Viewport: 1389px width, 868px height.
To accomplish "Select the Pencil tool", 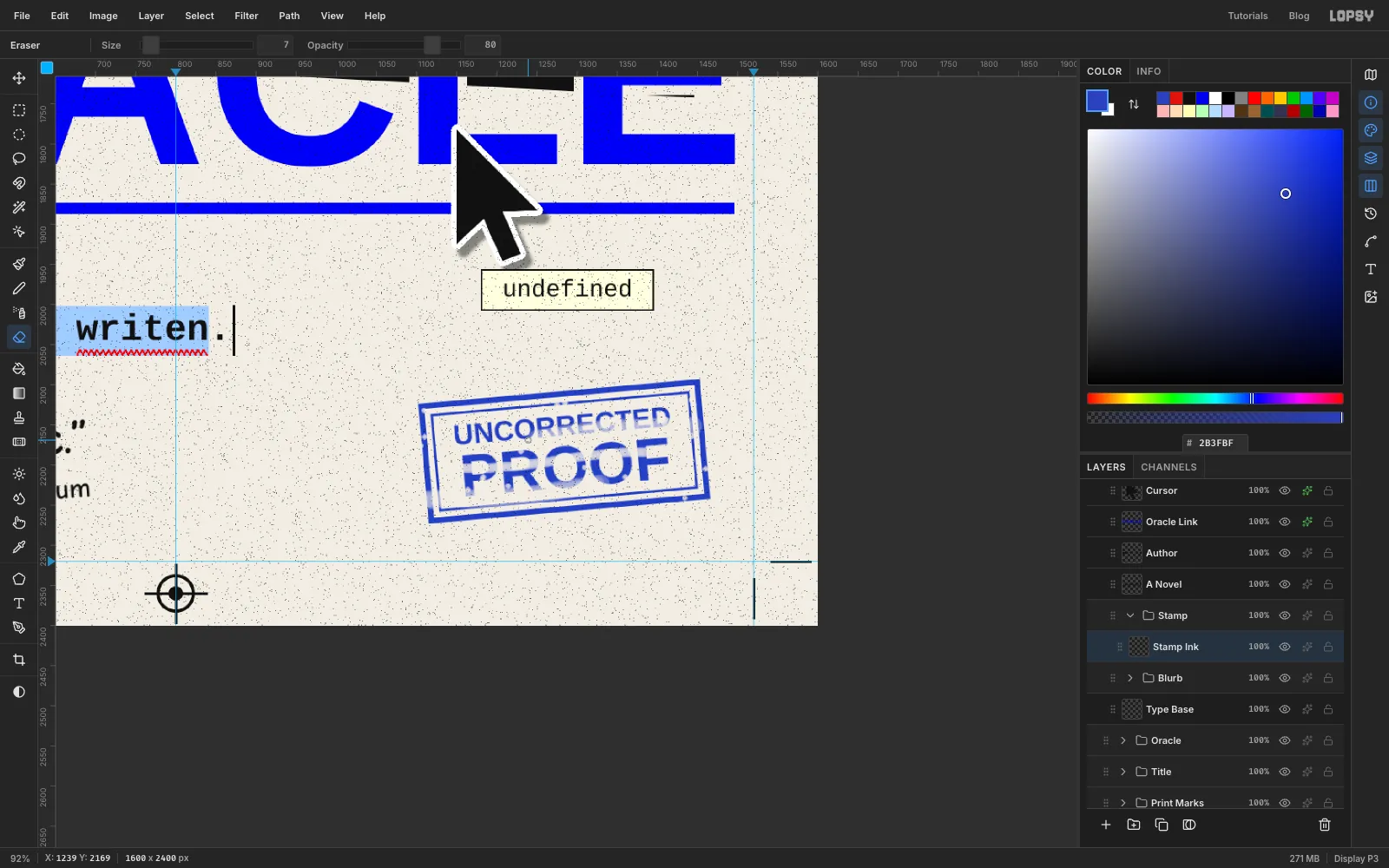I will 19,288.
